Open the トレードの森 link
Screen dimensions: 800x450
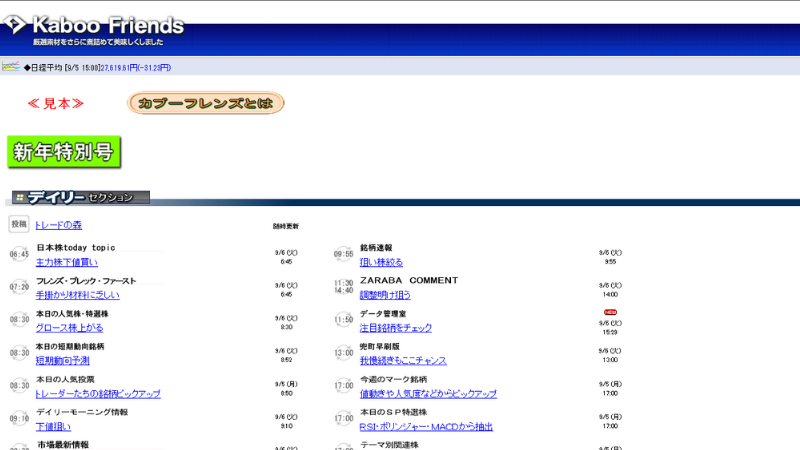(58, 225)
